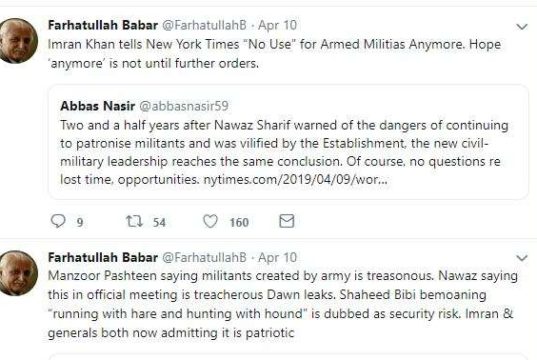Open Farhatullah Babar avatar on first tweet

click(x=18, y=40)
